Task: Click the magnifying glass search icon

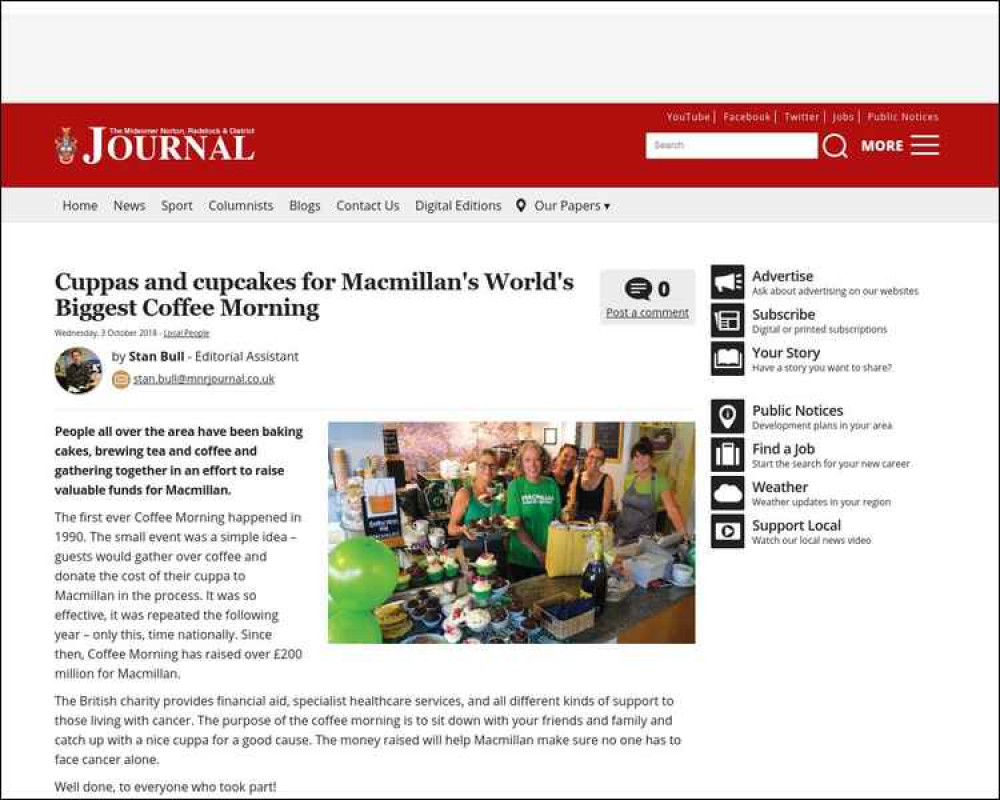Action: 835,145
